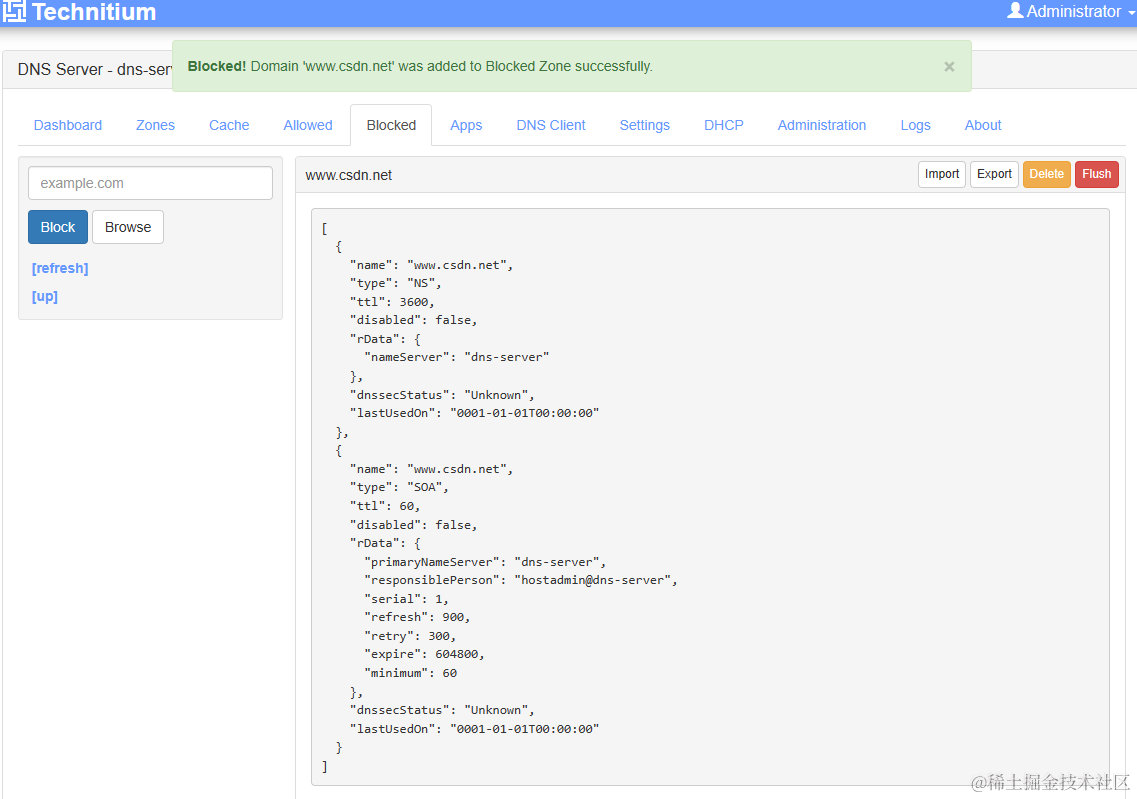Switch to DNS Client tab

pyautogui.click(x=550, y=125)
